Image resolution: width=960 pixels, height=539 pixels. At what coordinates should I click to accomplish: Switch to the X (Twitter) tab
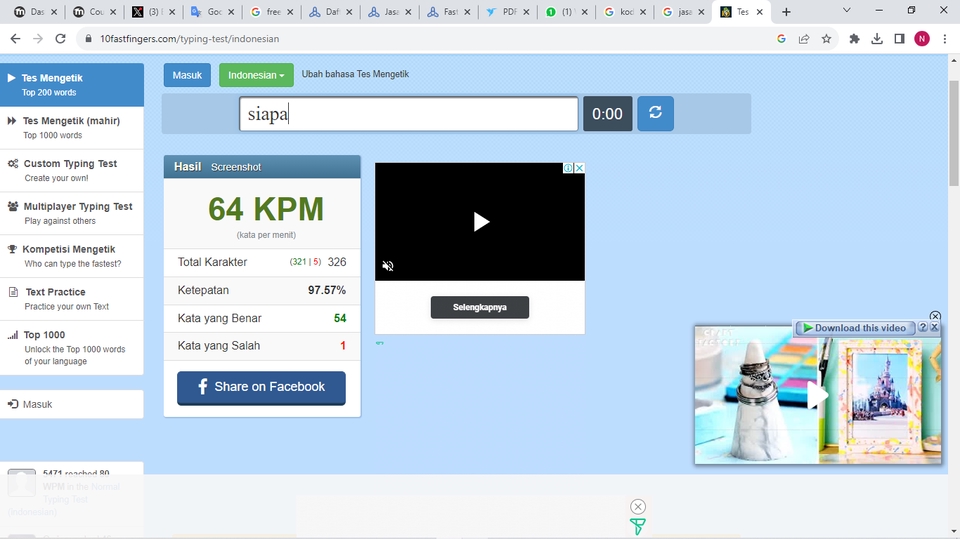pyautogui.click(x=152, y=12)
